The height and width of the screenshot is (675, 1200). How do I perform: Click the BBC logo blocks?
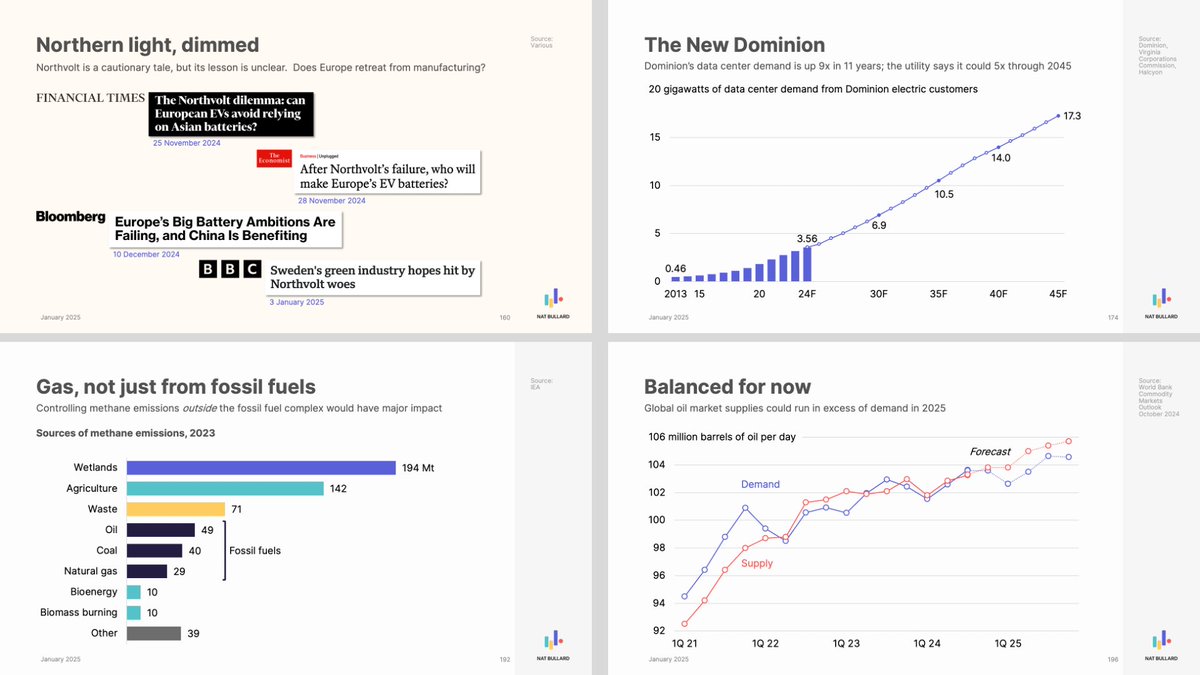pyautogui.click(x=230, y=269)
